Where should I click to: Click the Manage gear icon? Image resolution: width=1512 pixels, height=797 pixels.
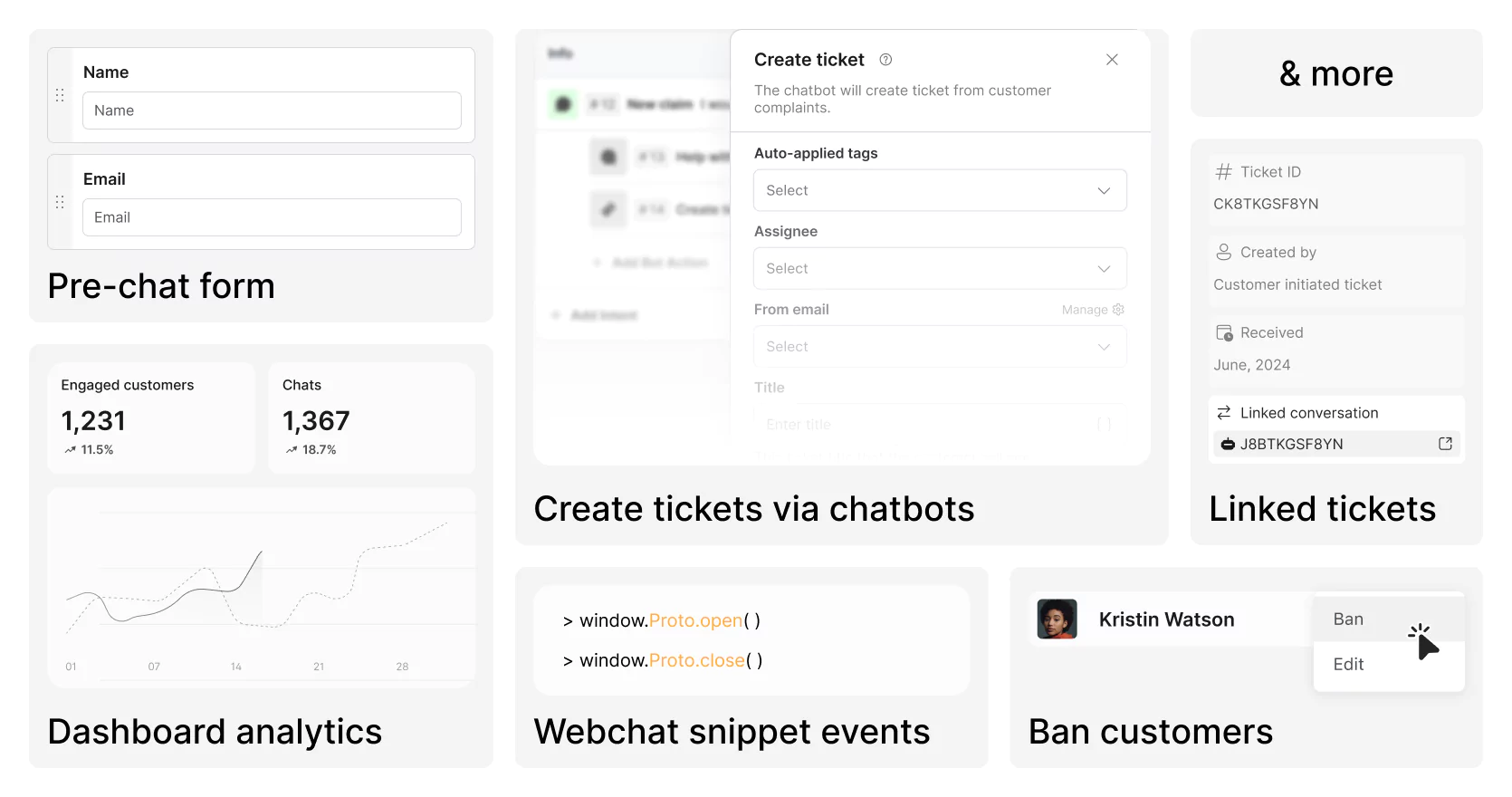coord(1118,310)
